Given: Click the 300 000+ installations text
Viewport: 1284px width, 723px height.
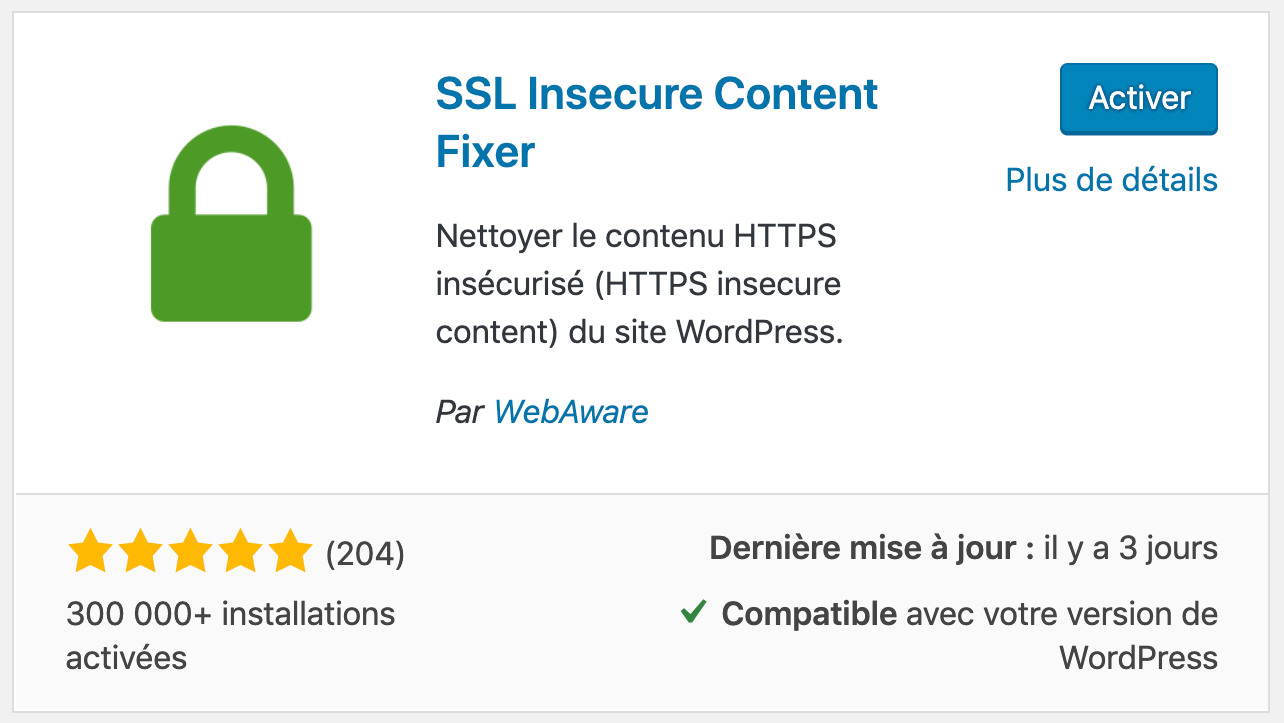Looking at the screenshot, I should pos(230,614).
